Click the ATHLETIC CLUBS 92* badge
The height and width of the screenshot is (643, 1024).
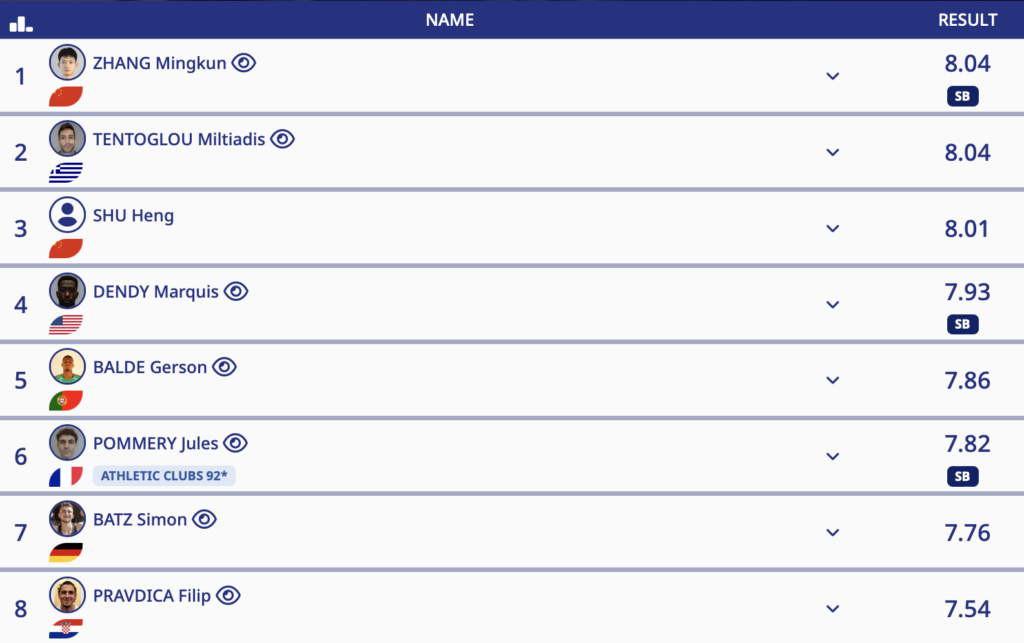click(x=164, y=476)
